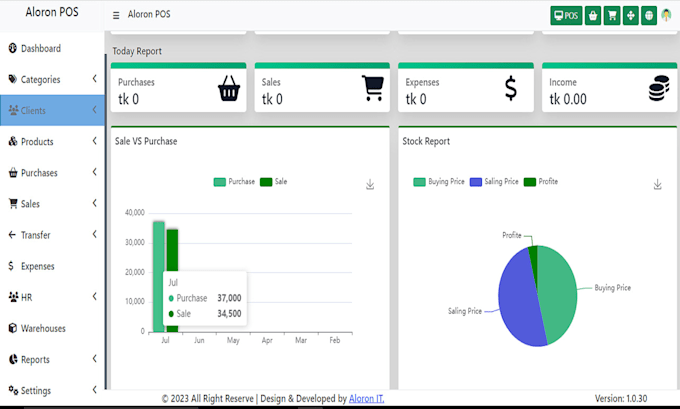Expand the Clients chevron

tap(95, 110)
